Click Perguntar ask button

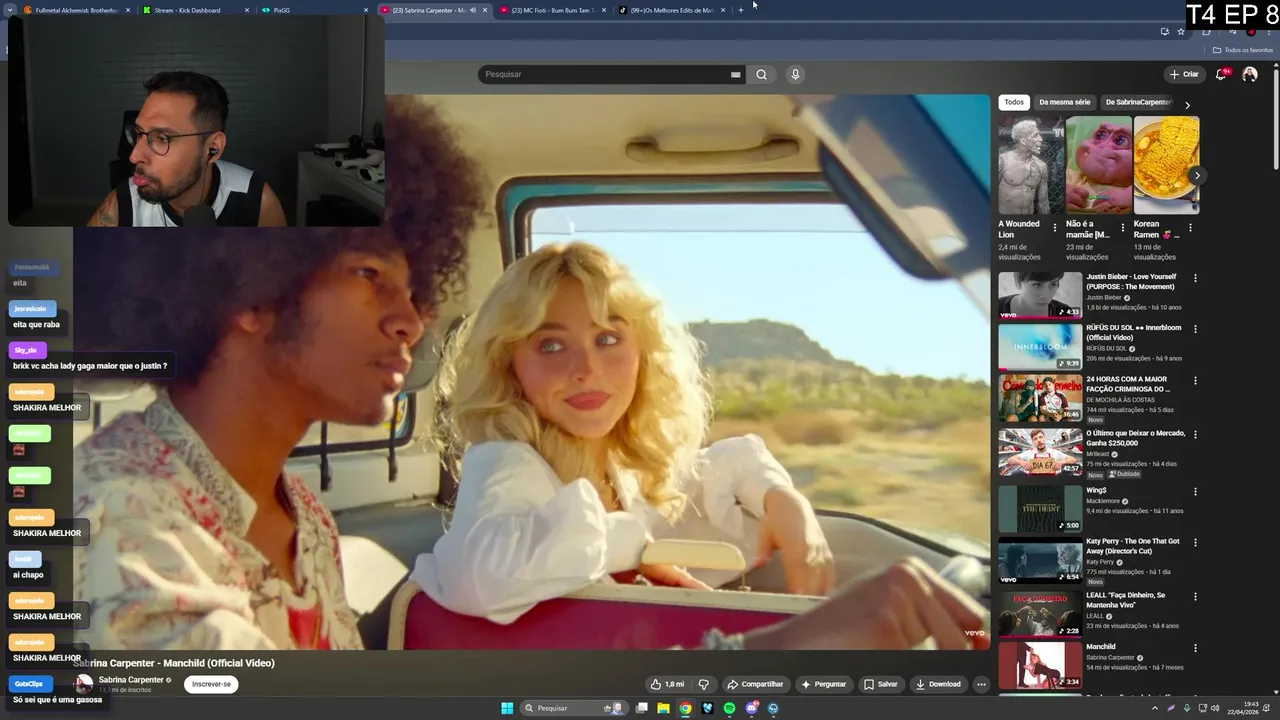click(823, 684)
